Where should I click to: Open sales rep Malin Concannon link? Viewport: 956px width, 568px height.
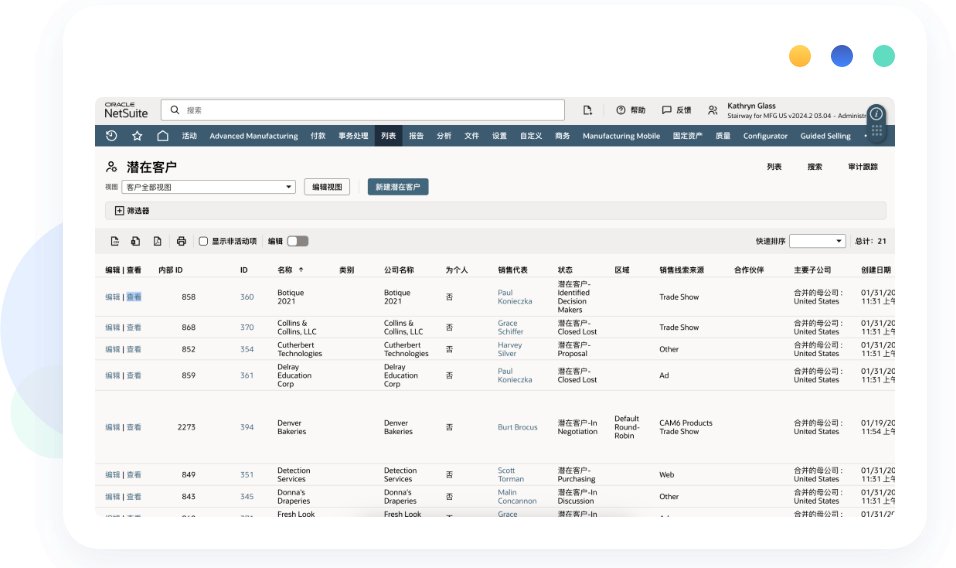(517, 497)
